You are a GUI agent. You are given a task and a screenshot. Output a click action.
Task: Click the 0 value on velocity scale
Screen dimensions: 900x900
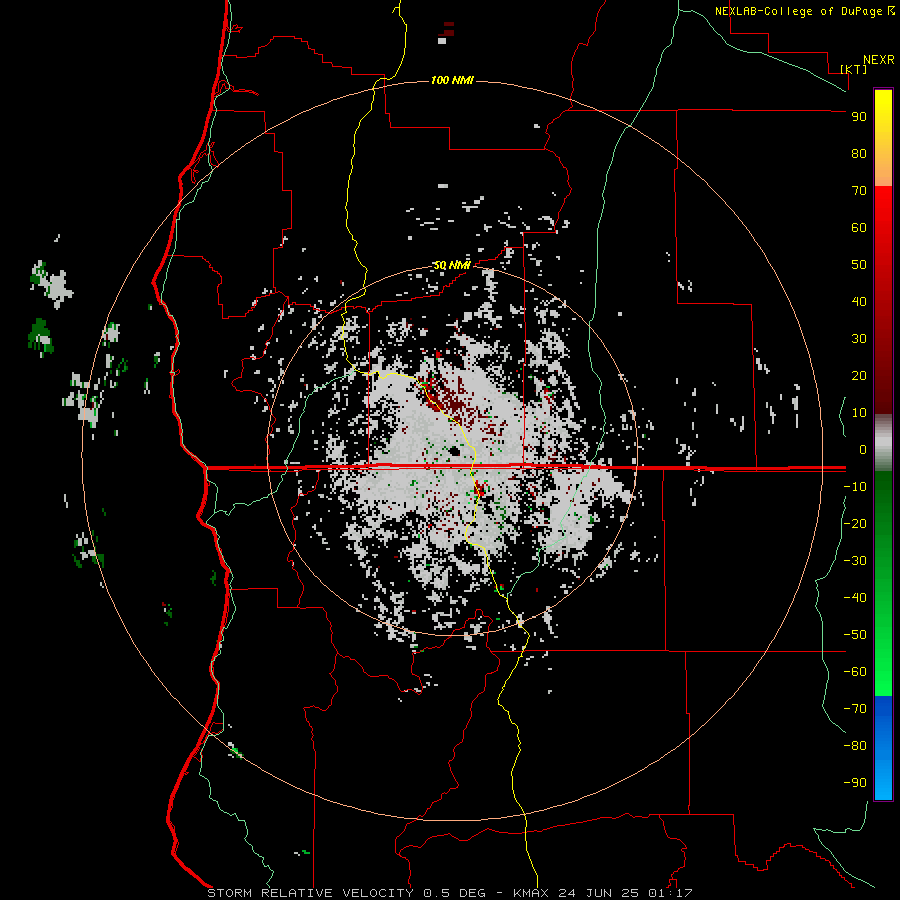[x=863, y=450]
